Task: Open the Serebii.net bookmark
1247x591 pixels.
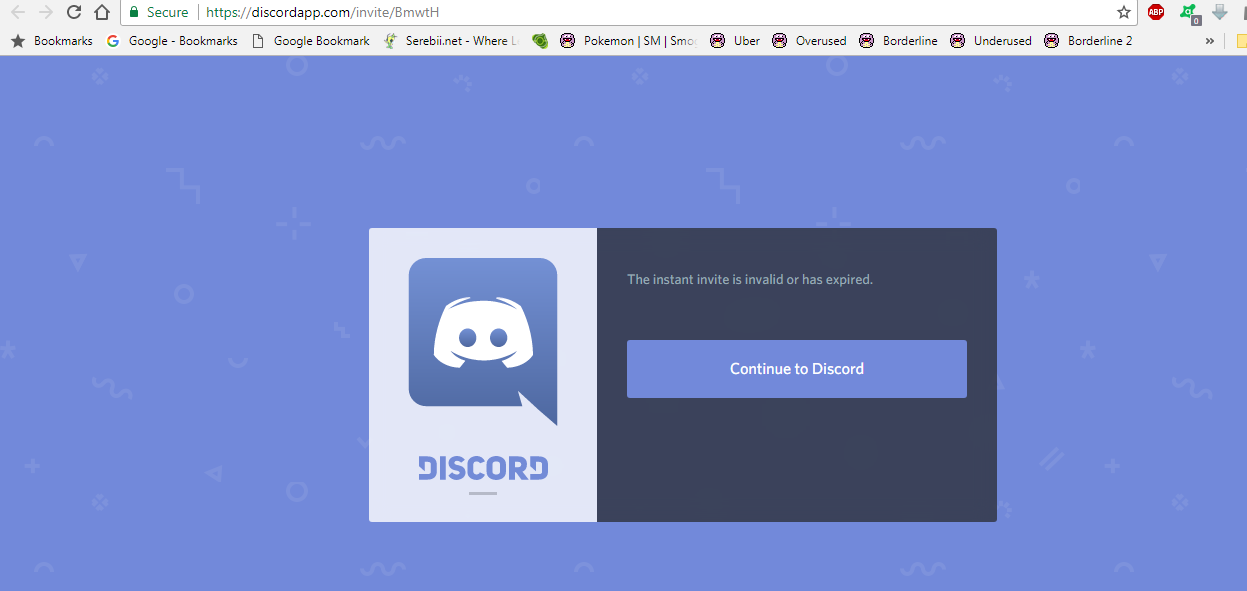Action: 452,41
